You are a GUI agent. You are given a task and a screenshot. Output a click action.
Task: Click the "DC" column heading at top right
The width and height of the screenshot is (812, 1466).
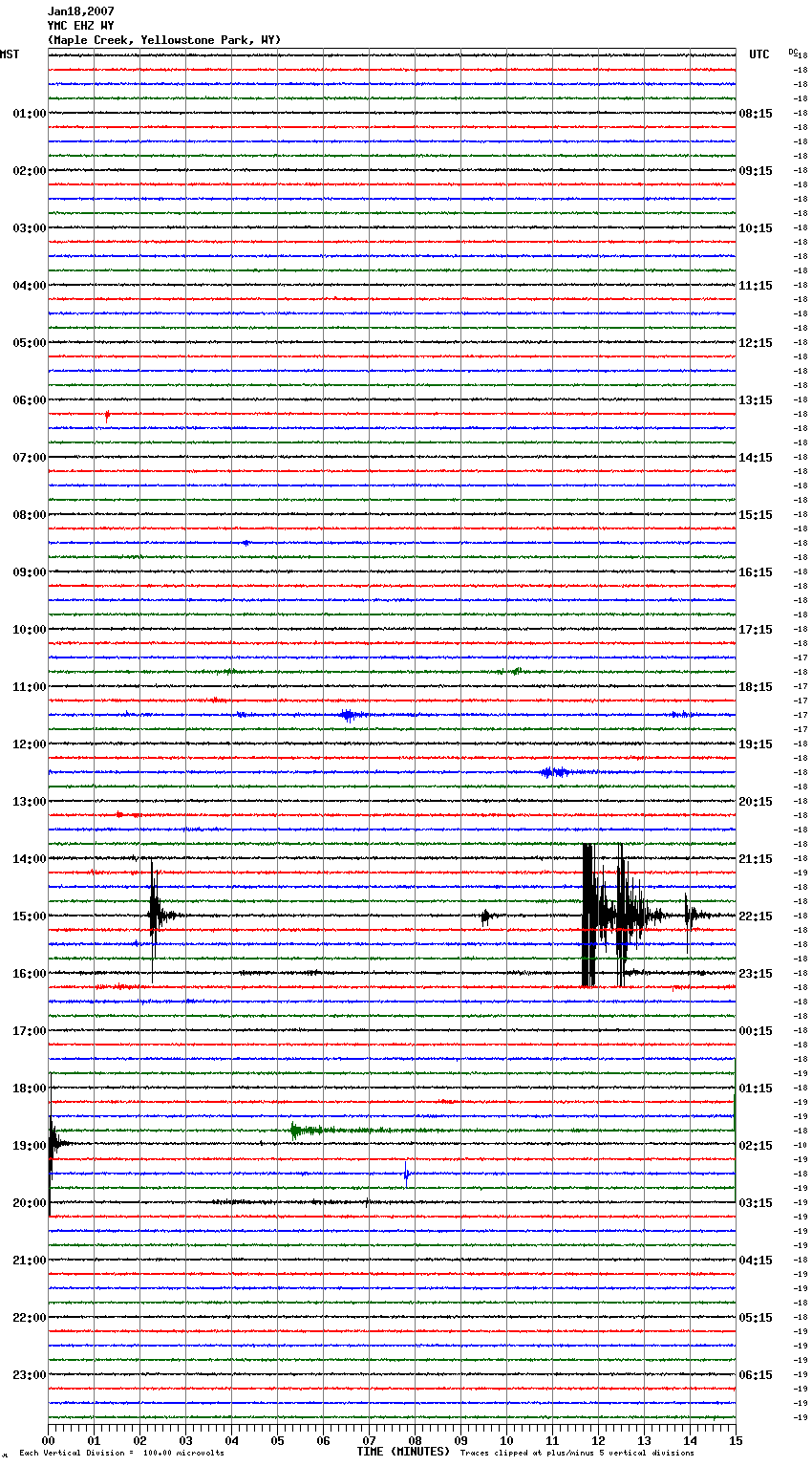pos(793,52)
